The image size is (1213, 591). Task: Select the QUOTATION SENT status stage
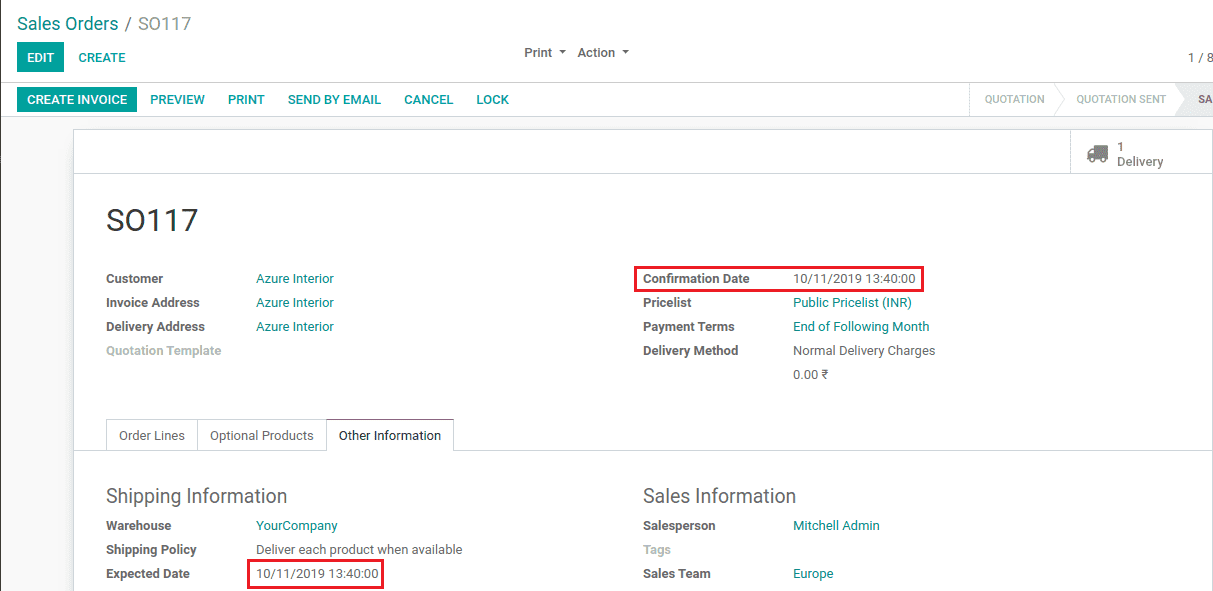[1121, 99]
